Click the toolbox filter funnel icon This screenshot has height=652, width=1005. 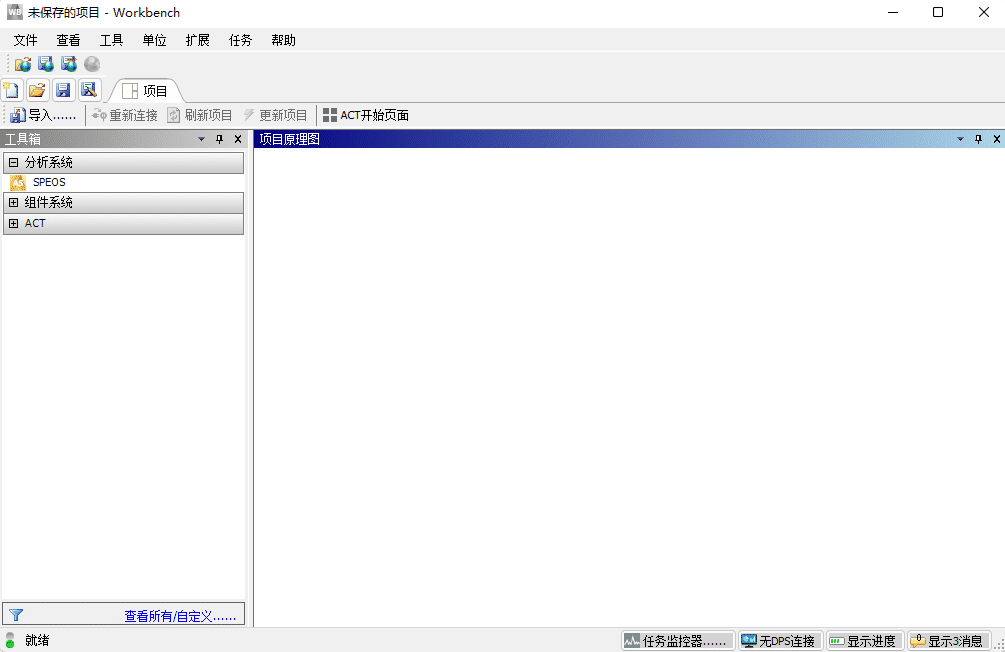coord(16,615)
